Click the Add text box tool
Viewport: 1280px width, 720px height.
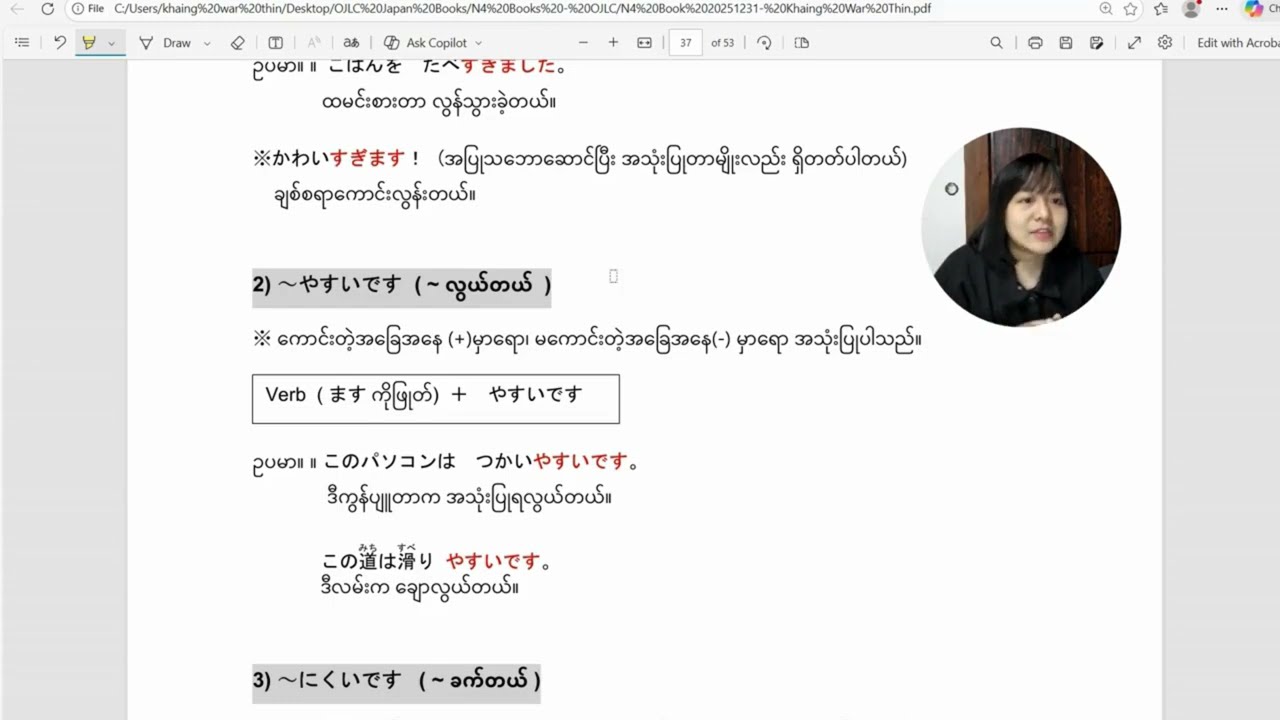tap(276, 43)
